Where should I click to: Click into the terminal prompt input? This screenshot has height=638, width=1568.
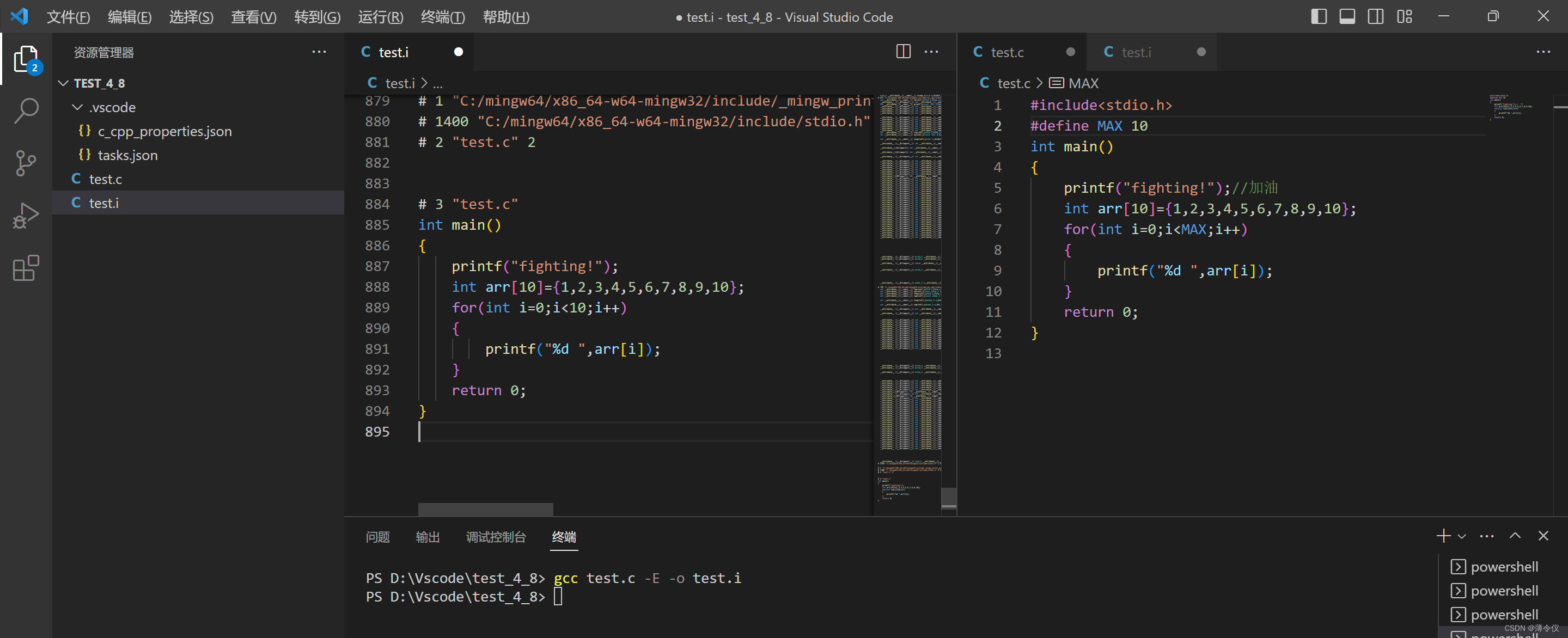[x=558, y=597]
